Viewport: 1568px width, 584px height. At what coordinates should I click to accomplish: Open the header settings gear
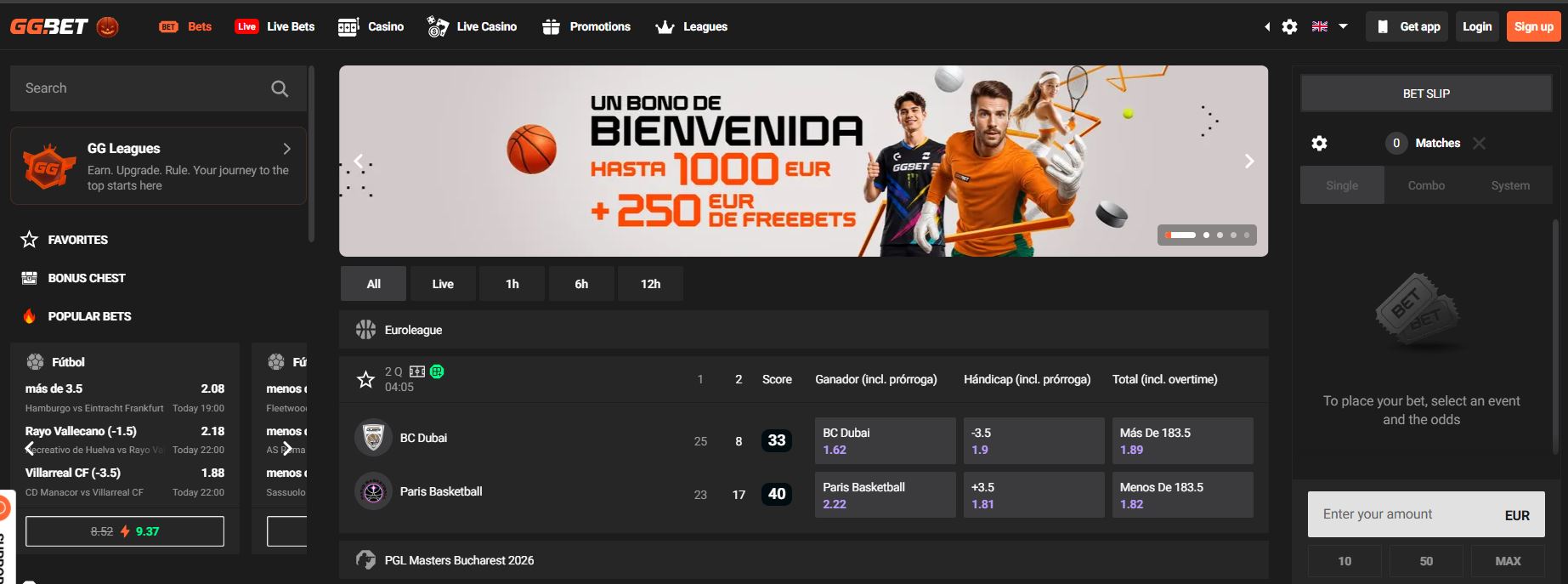(x=1289, y=26)
